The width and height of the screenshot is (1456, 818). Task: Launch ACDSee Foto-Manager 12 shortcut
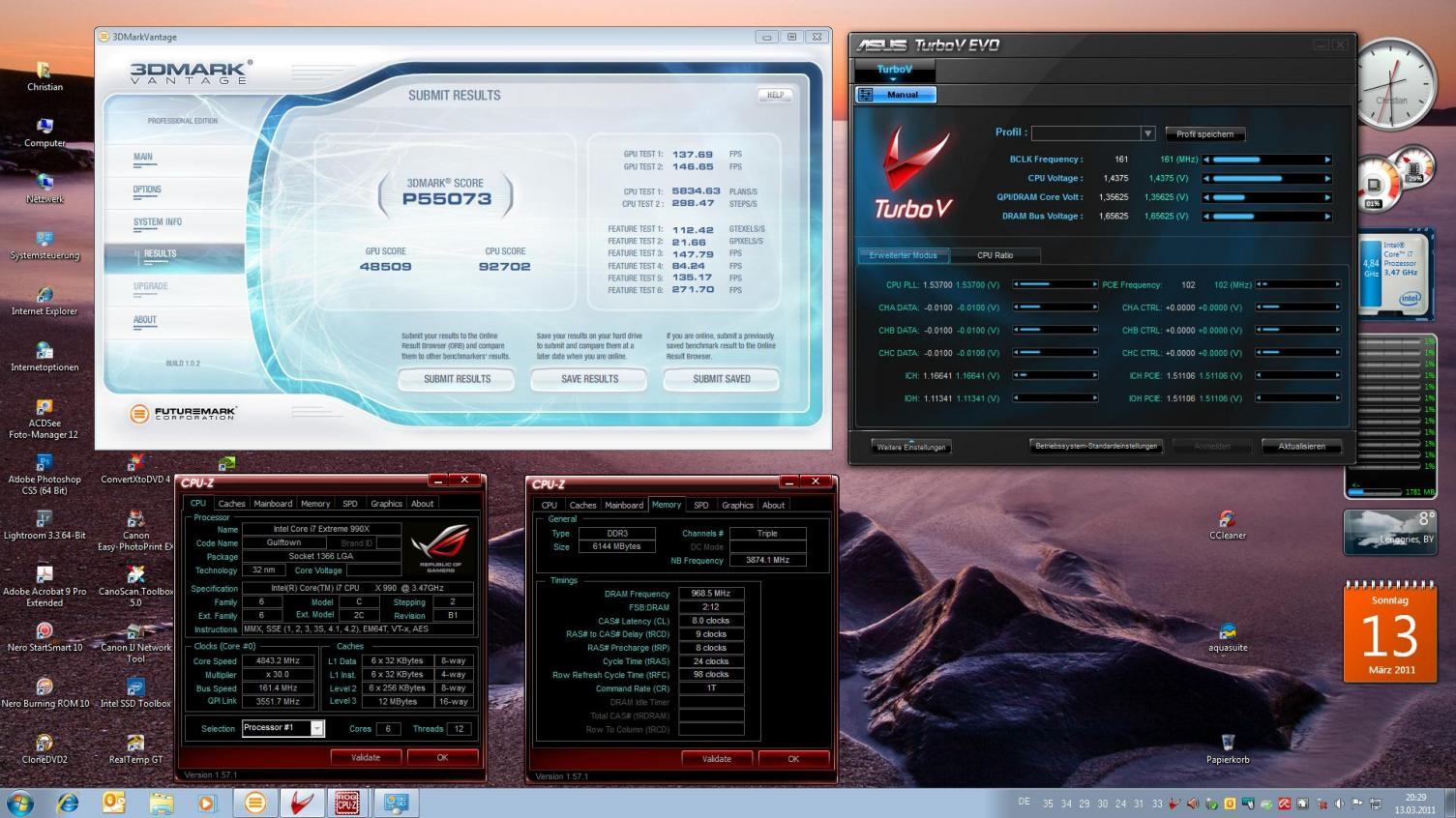(45, 418)
